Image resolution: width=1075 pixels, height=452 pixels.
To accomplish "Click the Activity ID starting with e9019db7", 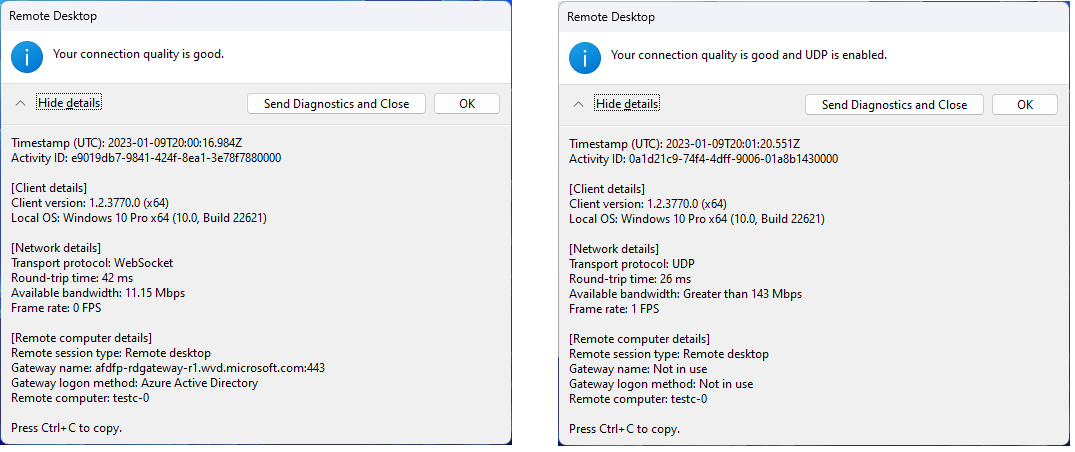I will pyautogui.click(x=146, y=158).
